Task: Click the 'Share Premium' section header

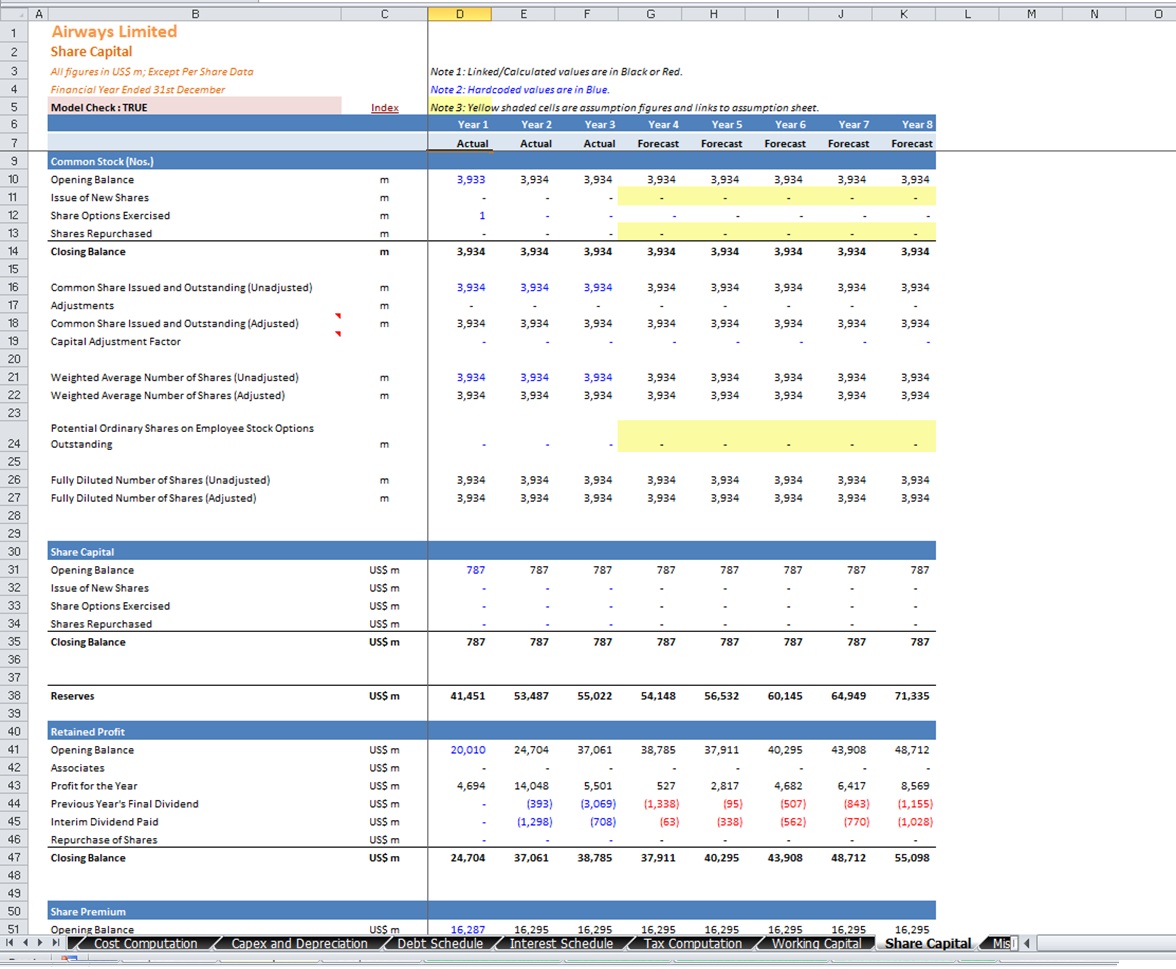Action: pyautogui.click(x=88, y=912)
